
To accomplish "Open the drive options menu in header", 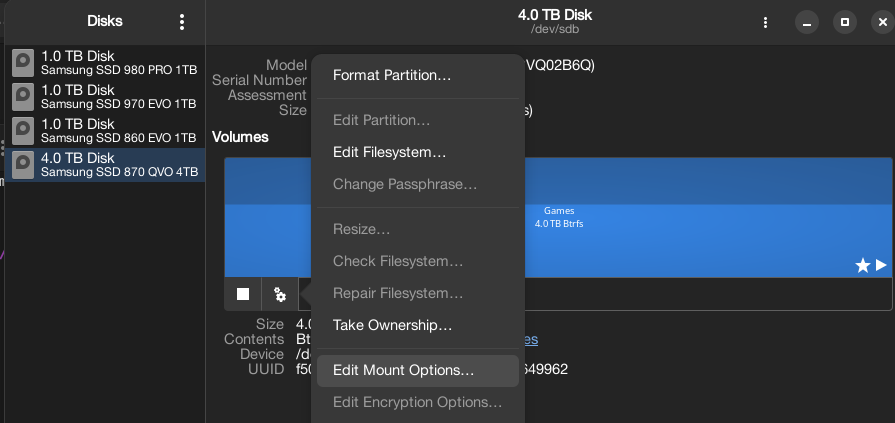I will point(765,21).
